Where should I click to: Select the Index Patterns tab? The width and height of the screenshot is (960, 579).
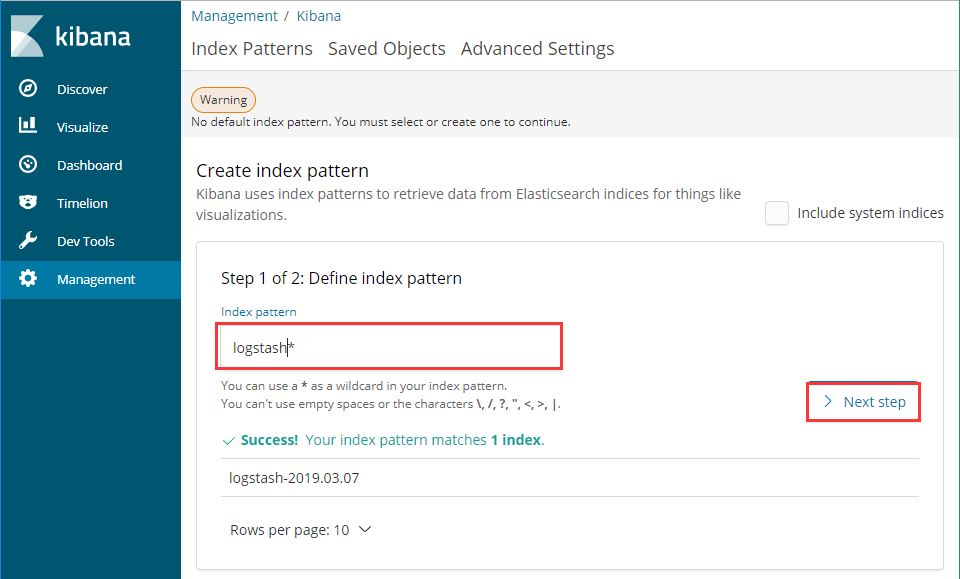pyautogui.click(x=252, y=48)
